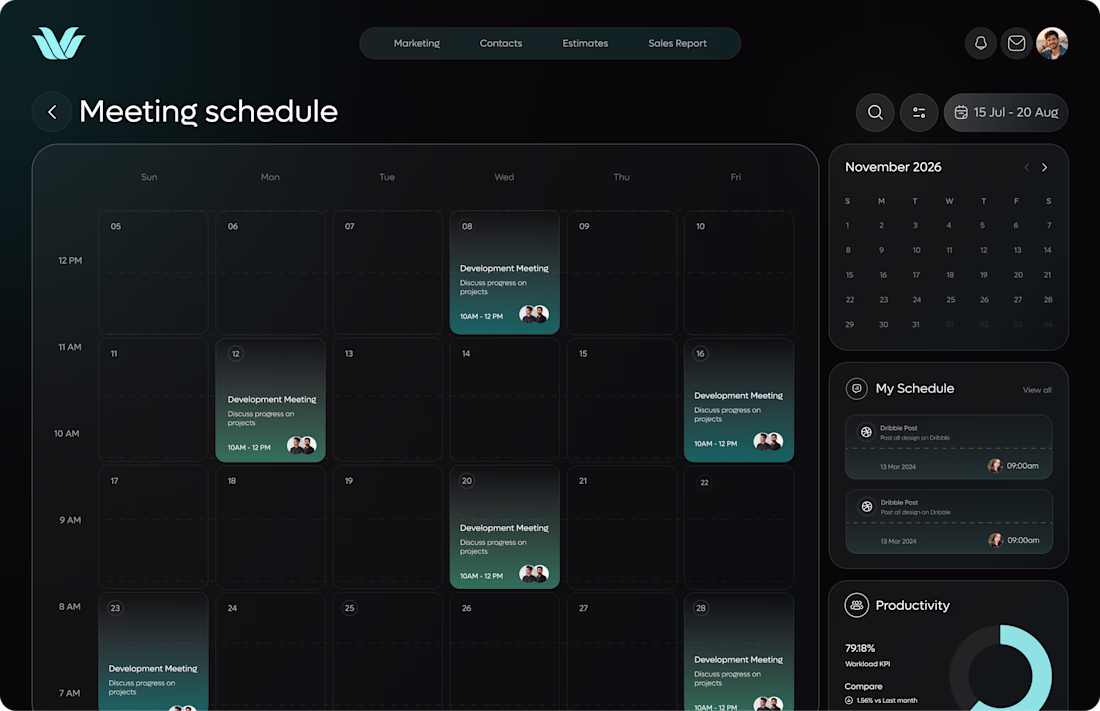Image resolution: width=1100 pixels, height=711 pixels.
Task: Click the Mon column header
Action: [x=270, y=177]
